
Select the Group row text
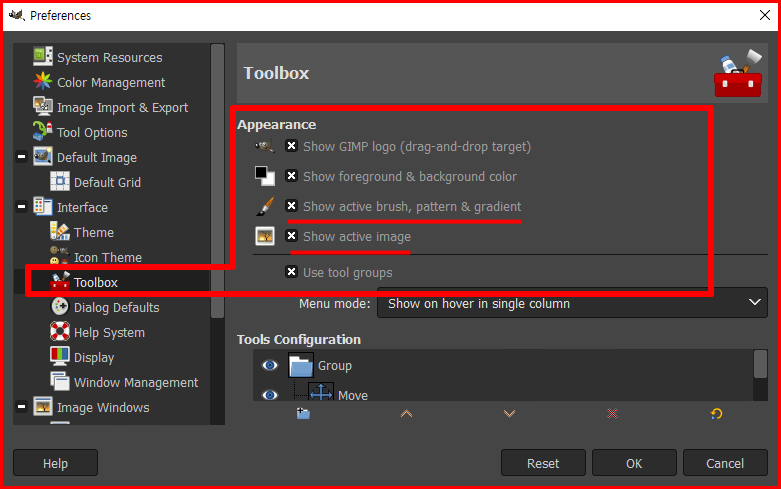[x=335, y=366]
